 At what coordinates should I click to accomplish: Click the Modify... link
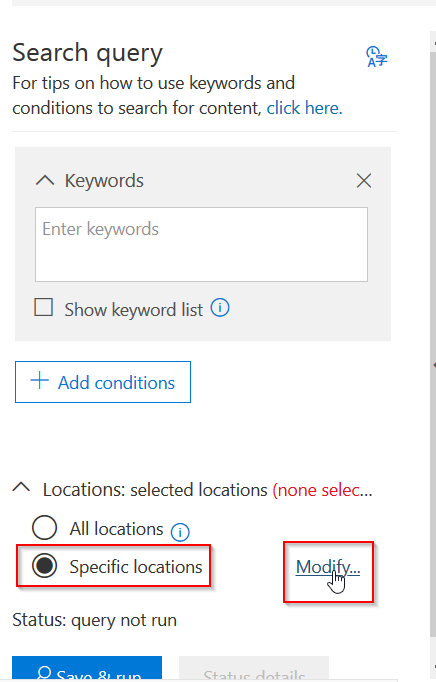[328, 567]
